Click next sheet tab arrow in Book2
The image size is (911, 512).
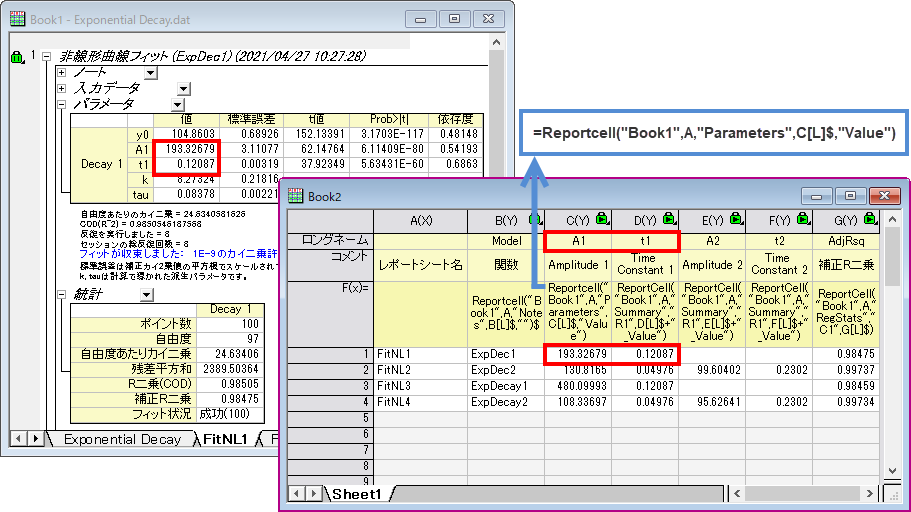pos(314,494)
